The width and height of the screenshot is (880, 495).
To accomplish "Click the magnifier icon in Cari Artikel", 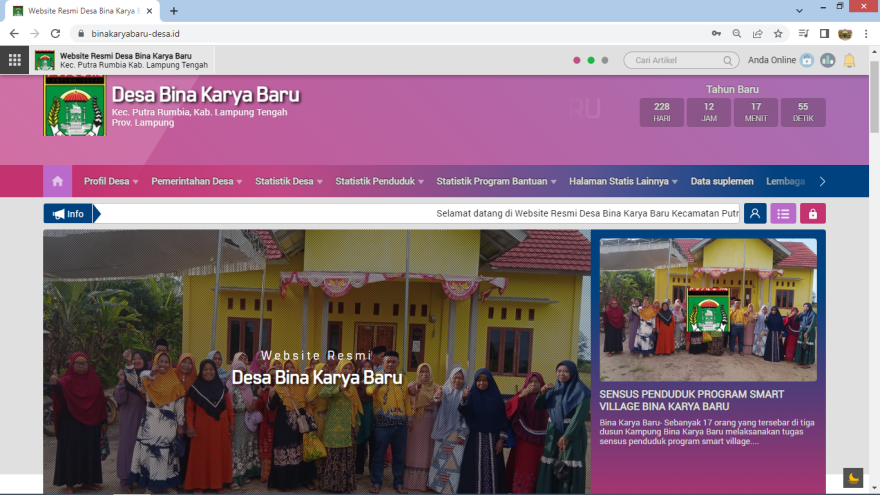I will (x=728, y=60).
